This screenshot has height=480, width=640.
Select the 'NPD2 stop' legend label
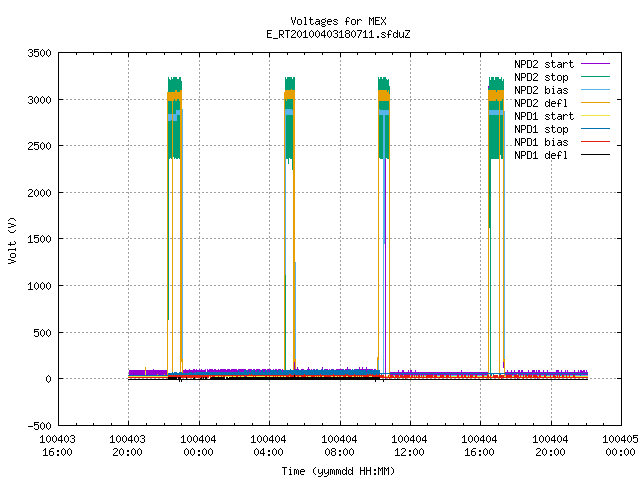[541, 77]
